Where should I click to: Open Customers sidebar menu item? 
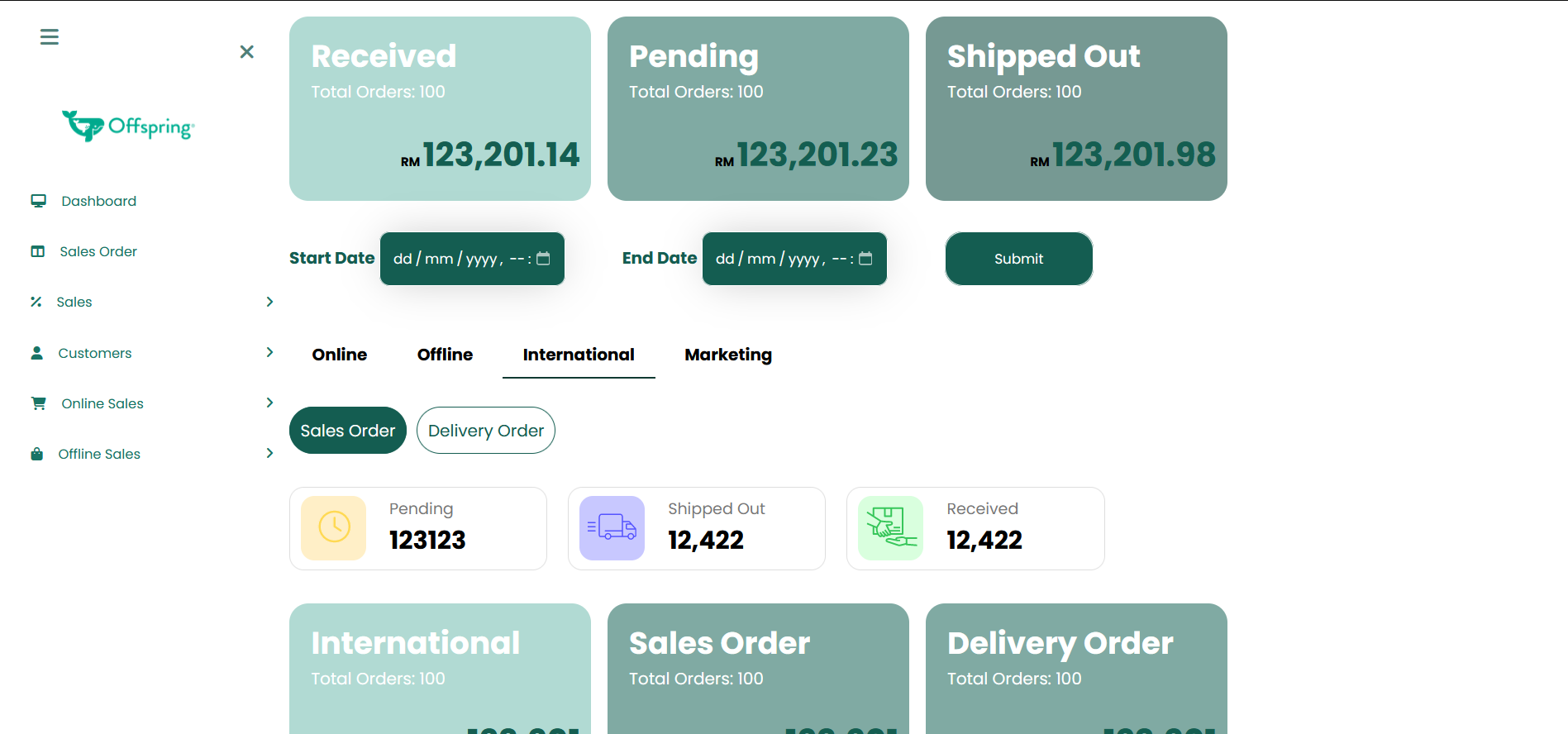(x=95, y=353)
